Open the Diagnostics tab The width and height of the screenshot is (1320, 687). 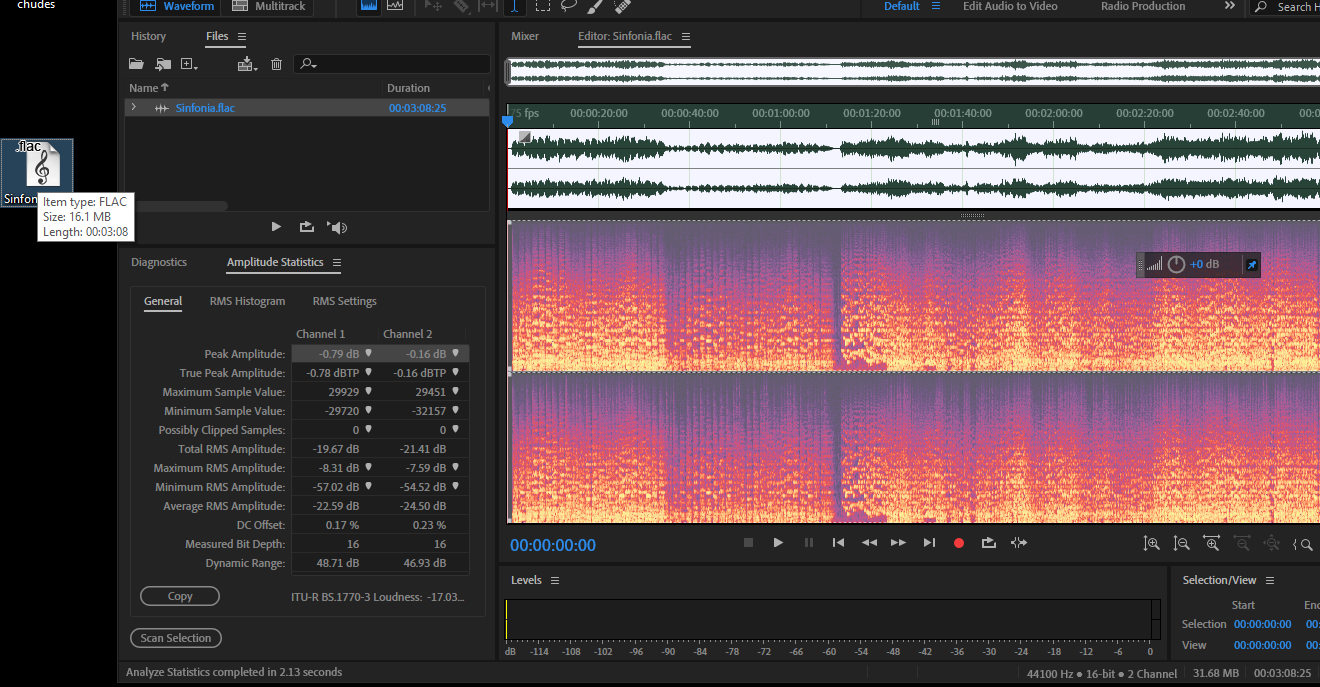pos(159,262)
